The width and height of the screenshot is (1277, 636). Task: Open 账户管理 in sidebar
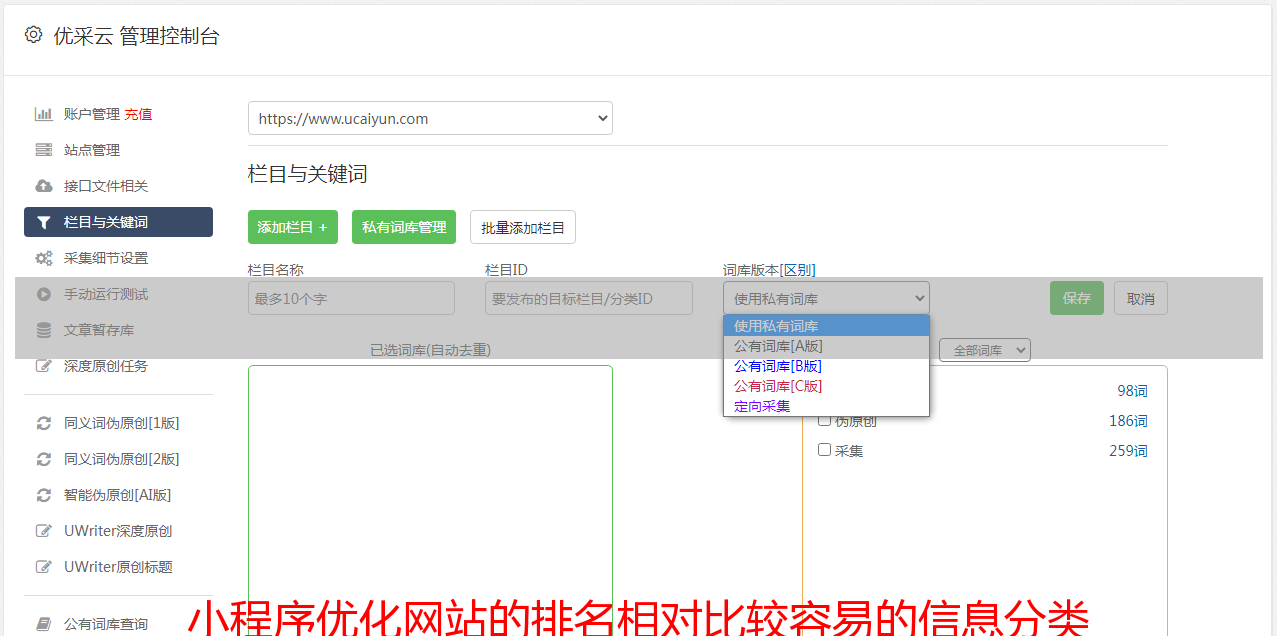pyautogui.click(x=91, y=114)
